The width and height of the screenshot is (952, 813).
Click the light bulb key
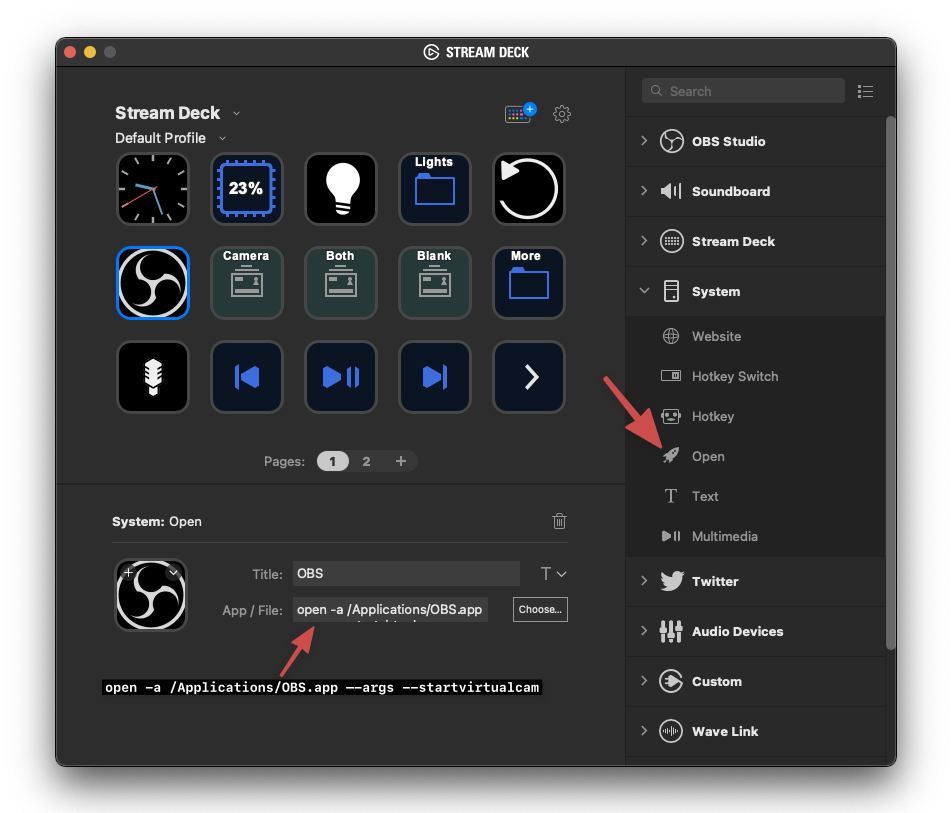[x=341, y=189]
